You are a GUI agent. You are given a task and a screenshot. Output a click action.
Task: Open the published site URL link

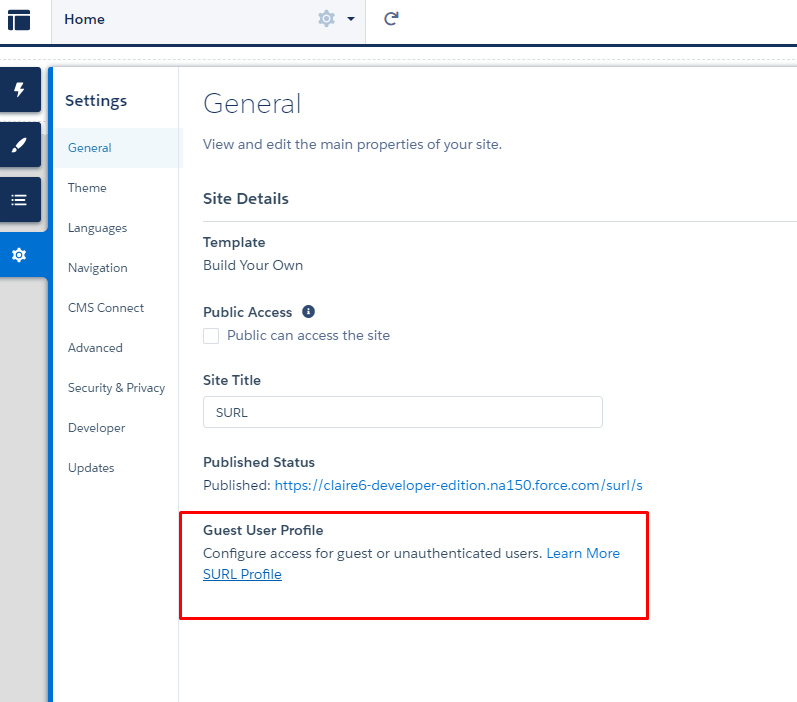click(x=458, y=485)
